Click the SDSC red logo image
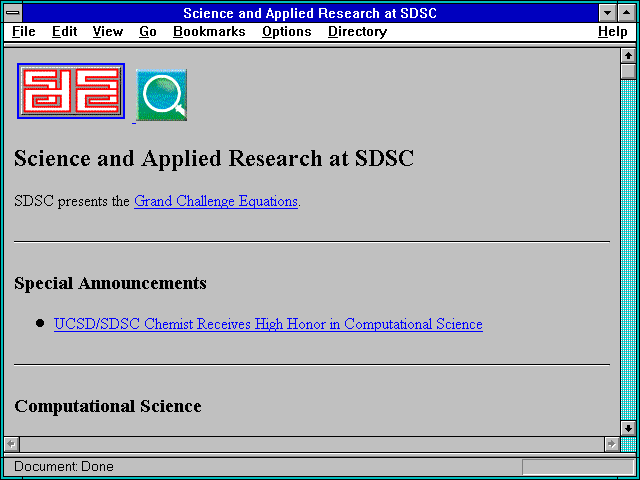Screen dimensions: 640x480 click(71, 91)
